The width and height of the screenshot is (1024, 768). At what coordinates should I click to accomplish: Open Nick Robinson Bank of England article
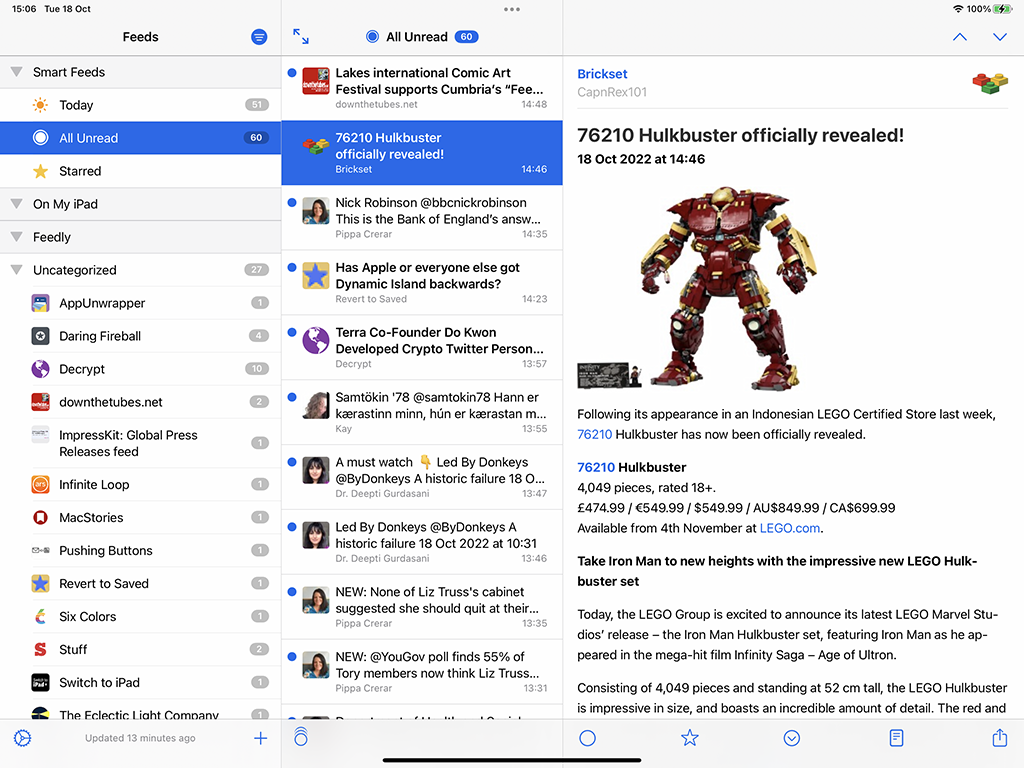[x=422, y=217]
